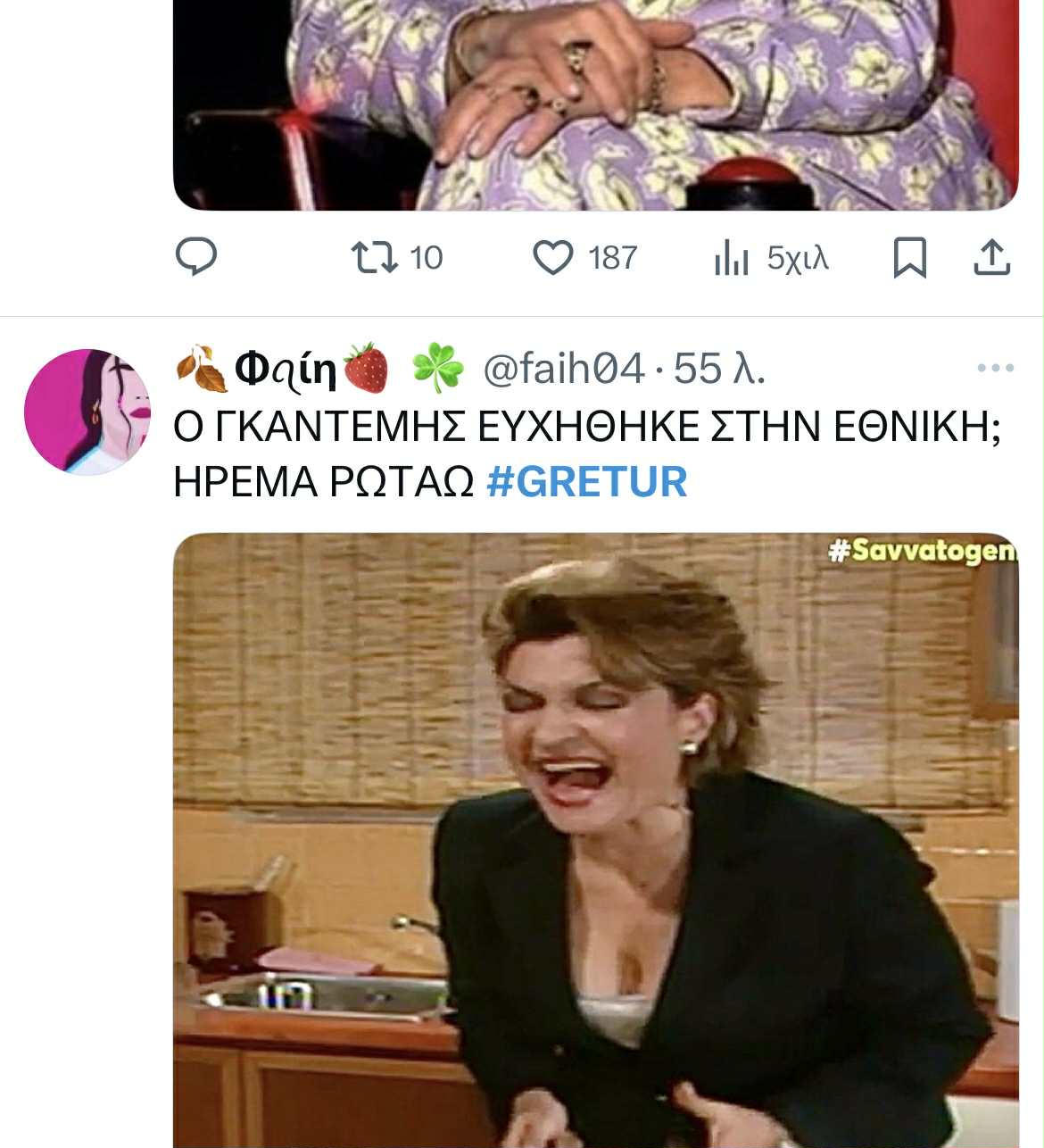Click the 10 retweets count
Viewport: 1044px width, 1148px height.
[x=426, y=258]
